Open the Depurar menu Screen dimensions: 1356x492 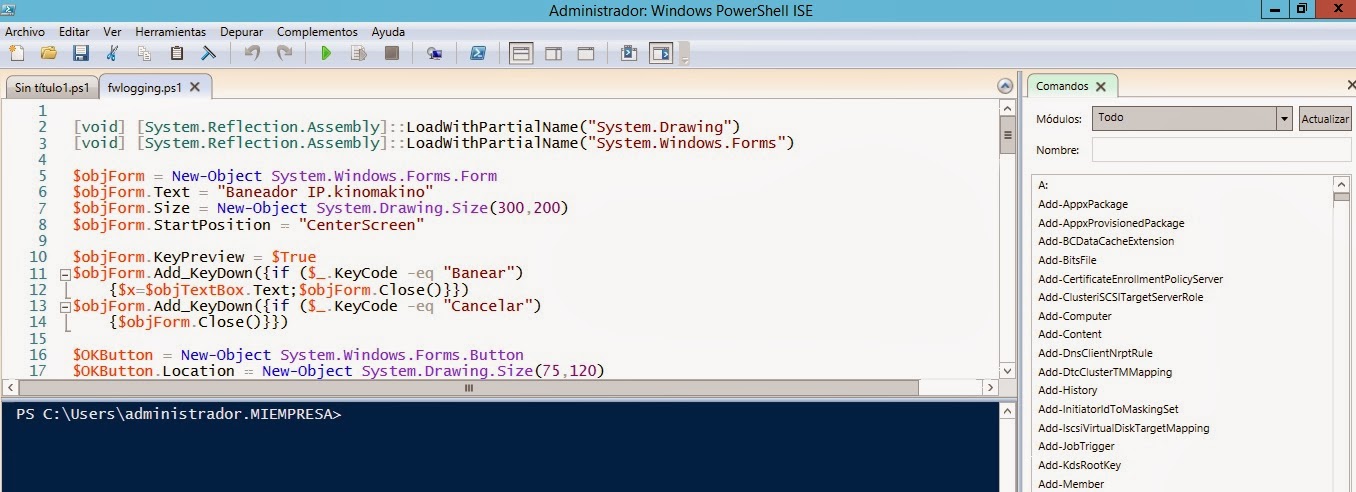click(241, 32)
